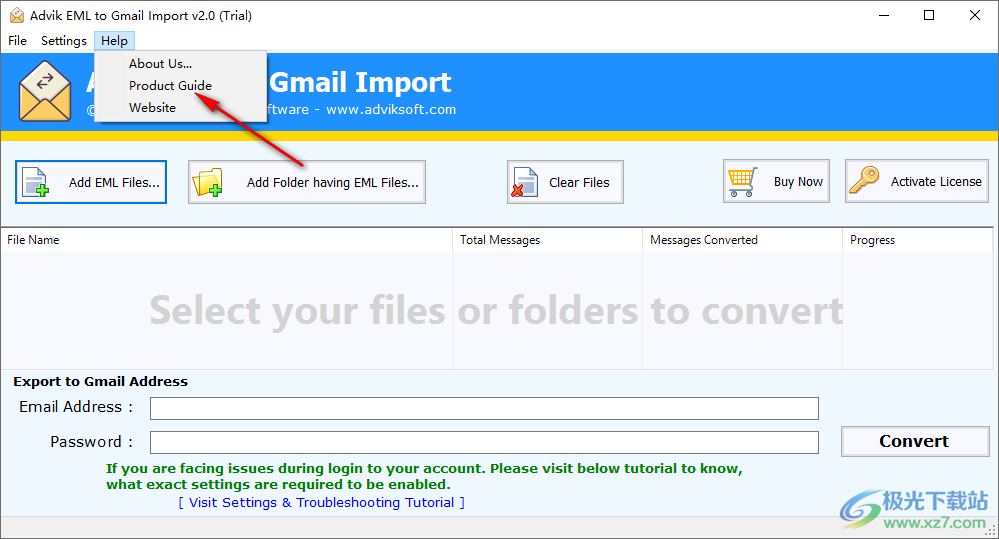Click the Buy Now button label
999x539 pixels.
click(x=798, y=182)
